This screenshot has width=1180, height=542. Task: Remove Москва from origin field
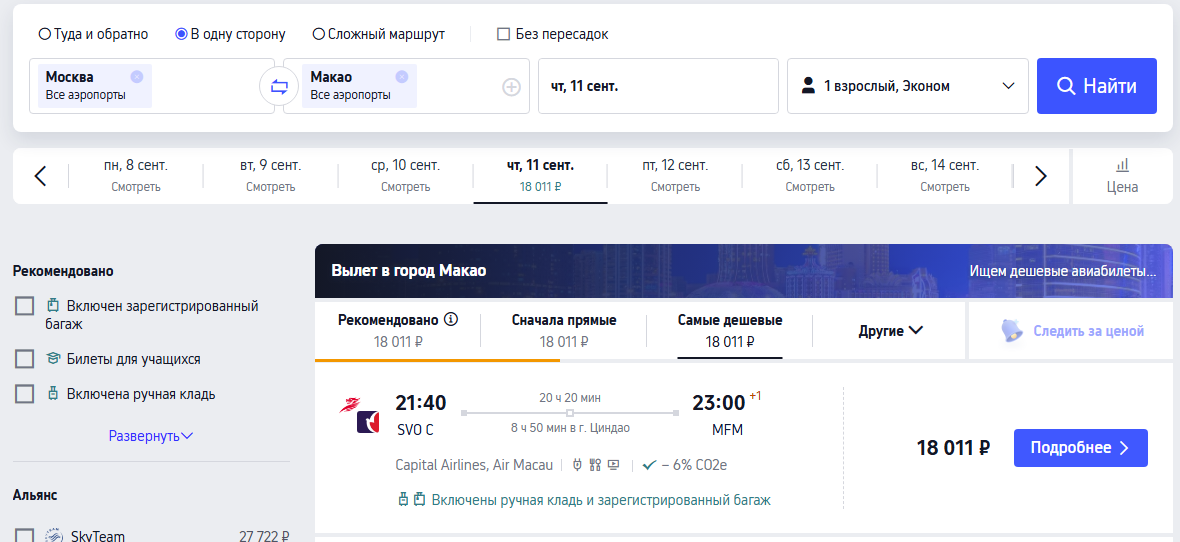136,76
